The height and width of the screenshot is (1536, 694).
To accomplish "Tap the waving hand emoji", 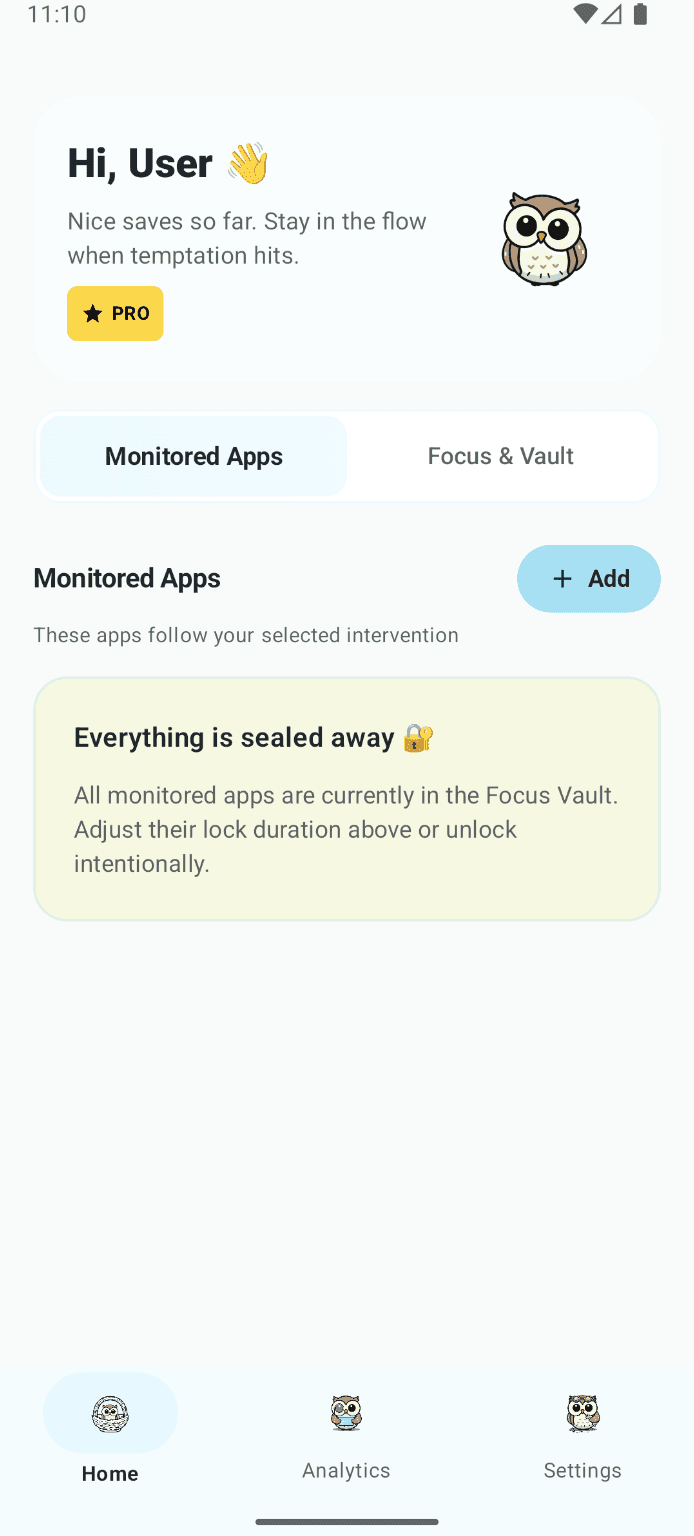I will click(248, 164).
